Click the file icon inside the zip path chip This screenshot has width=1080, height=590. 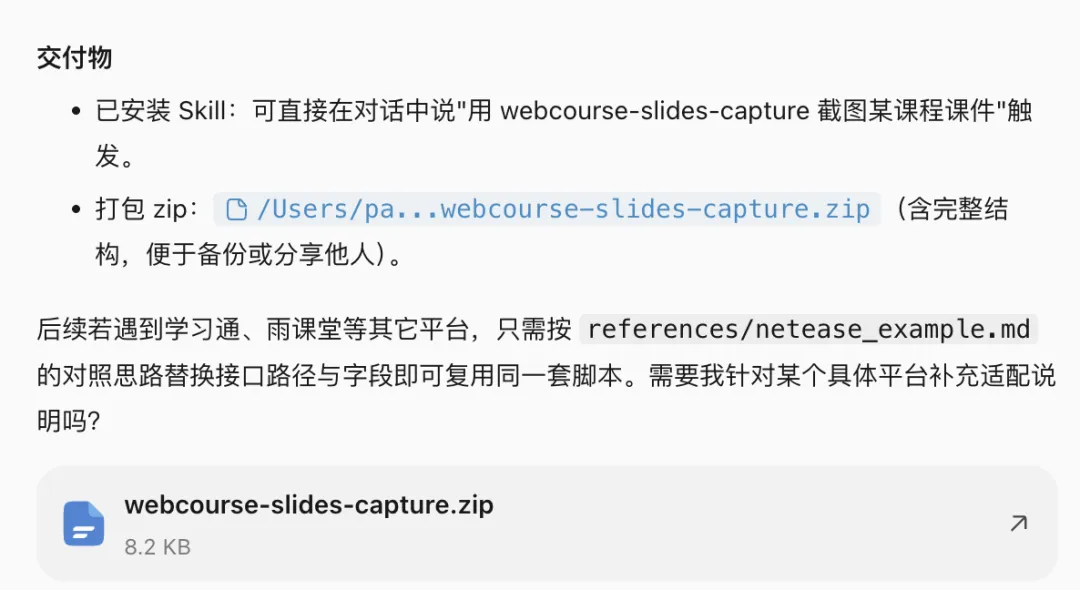[x=237, y=209]
